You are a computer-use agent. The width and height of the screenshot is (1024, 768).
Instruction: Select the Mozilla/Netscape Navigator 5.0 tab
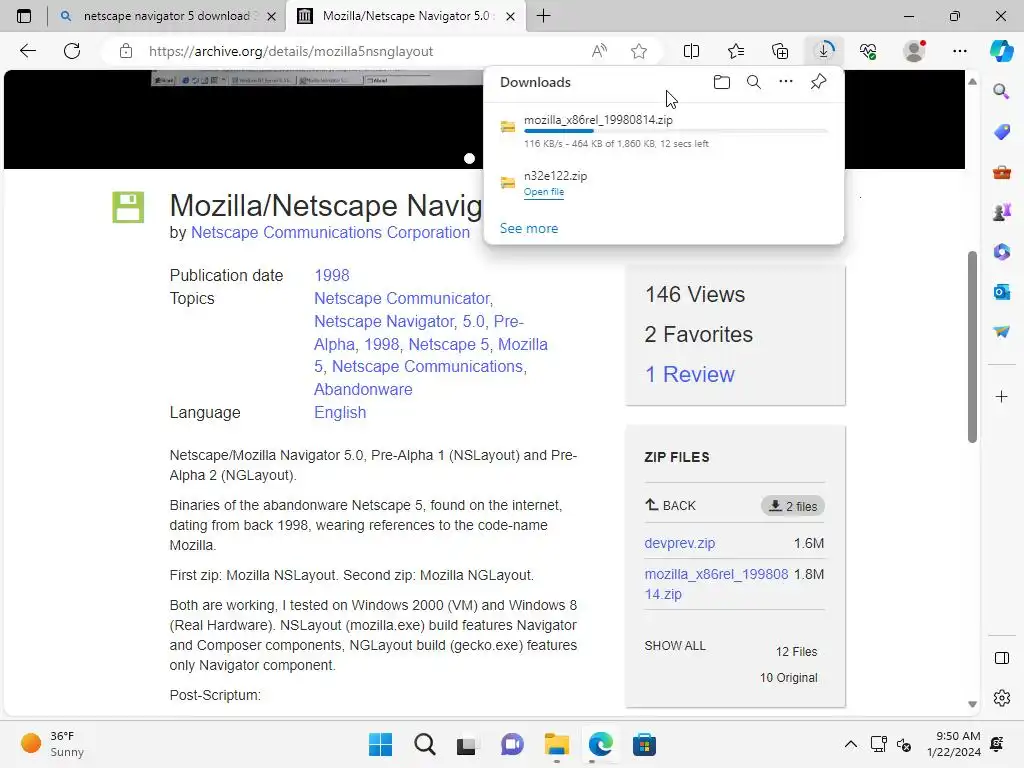[x=406, y=16]
